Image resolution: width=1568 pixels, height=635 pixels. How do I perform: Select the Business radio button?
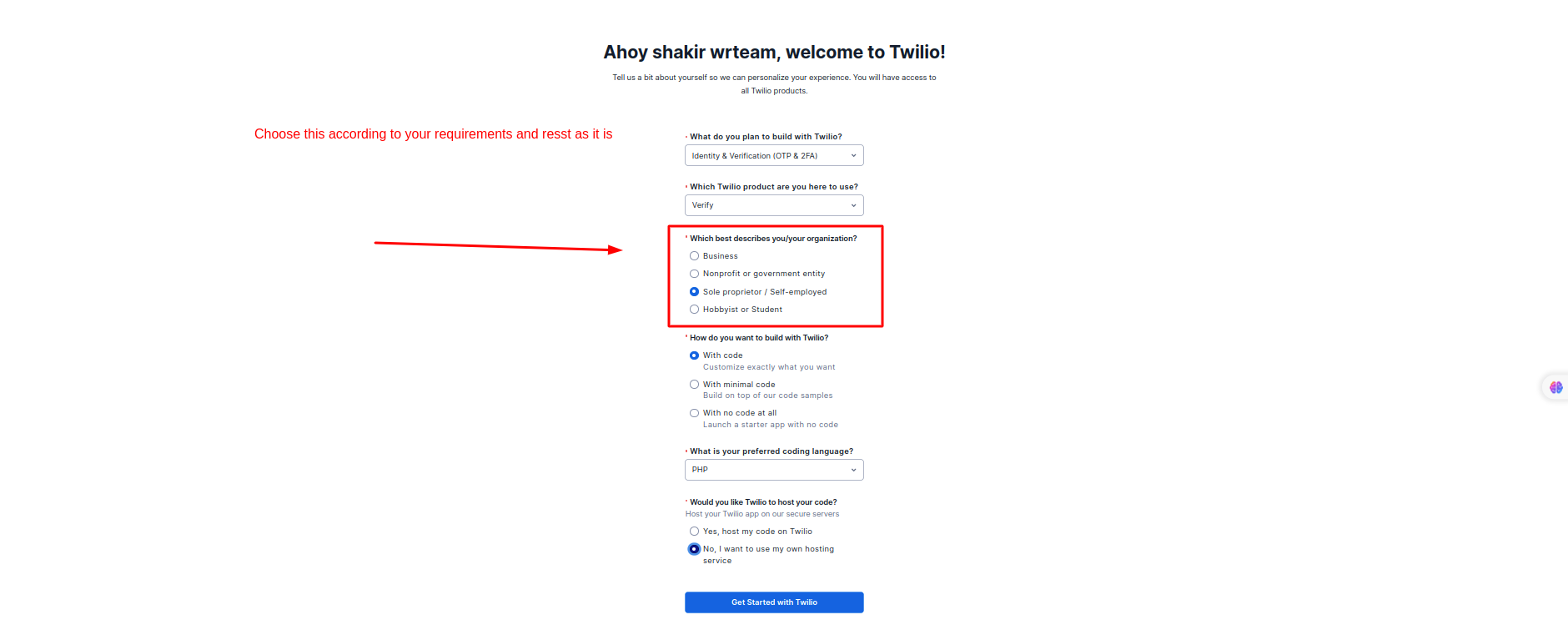point(694,255)
